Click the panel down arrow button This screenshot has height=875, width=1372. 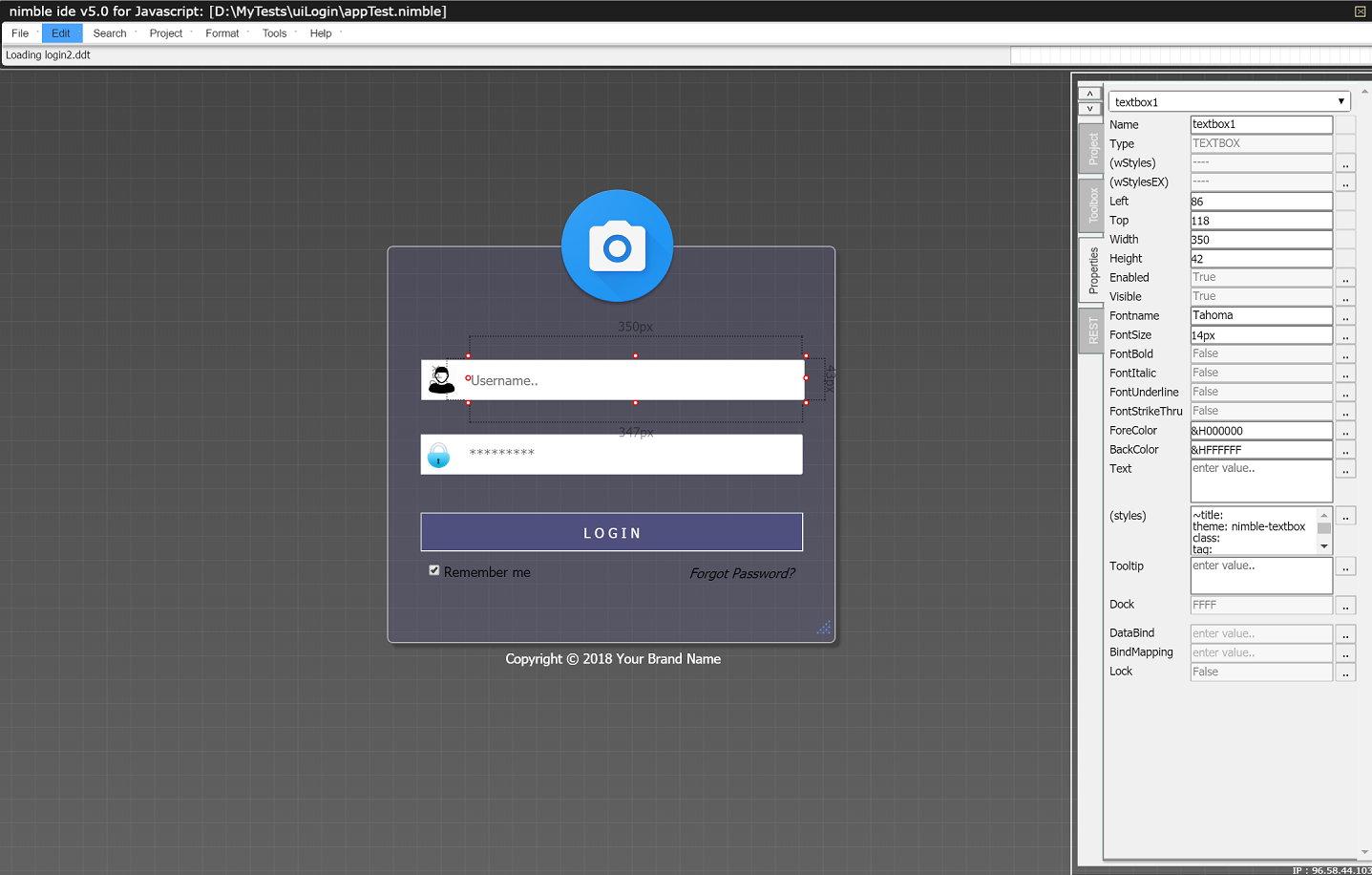tap(1089, 108)
